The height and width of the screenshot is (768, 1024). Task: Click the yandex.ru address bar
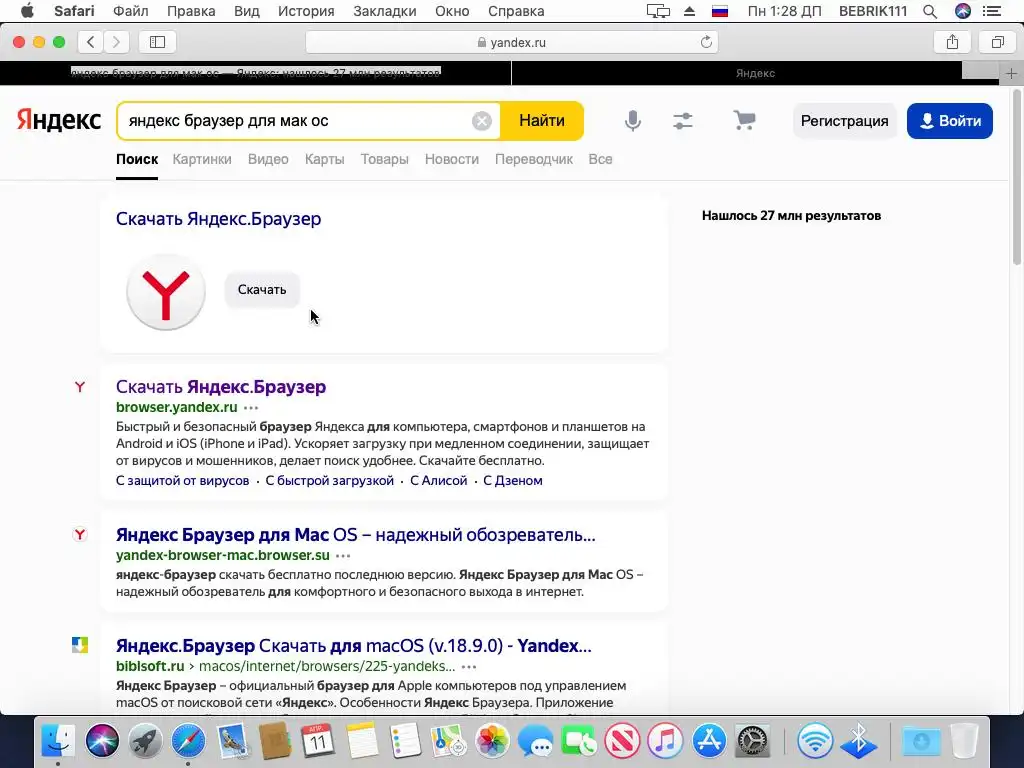[x=511, y=42]
